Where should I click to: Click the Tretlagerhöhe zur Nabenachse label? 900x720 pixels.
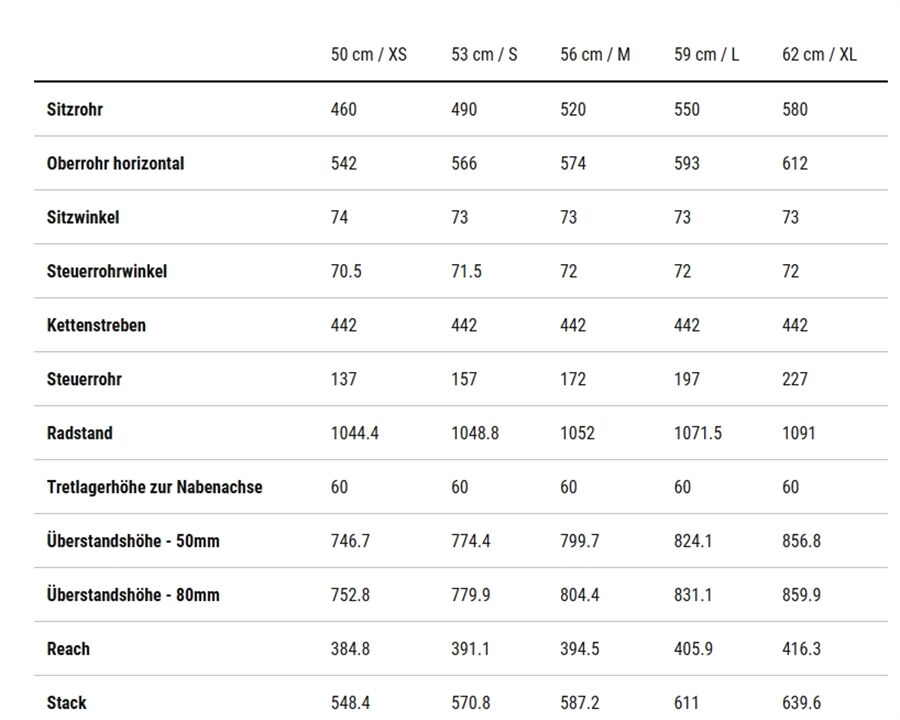[154, 487]
